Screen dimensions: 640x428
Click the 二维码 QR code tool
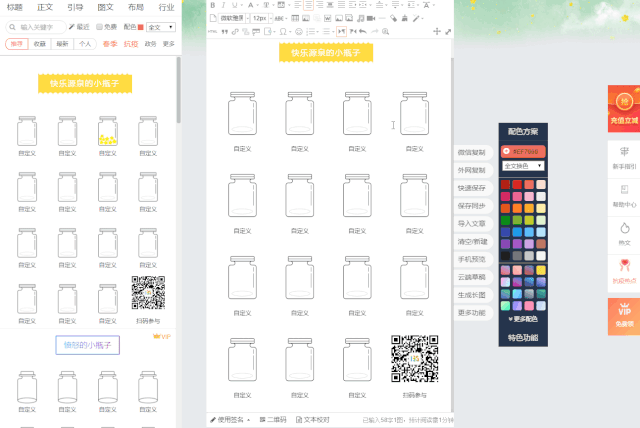271,420
